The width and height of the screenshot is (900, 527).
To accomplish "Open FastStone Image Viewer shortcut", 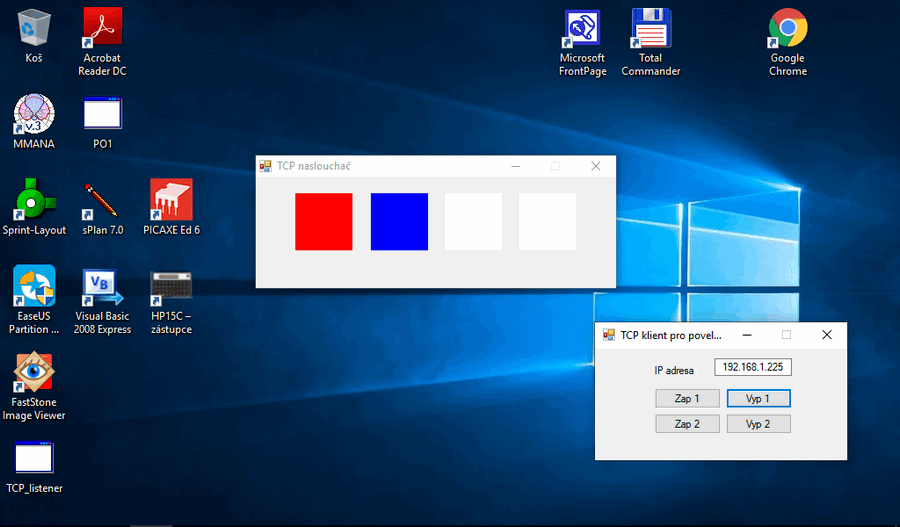I will click(34, 373).
